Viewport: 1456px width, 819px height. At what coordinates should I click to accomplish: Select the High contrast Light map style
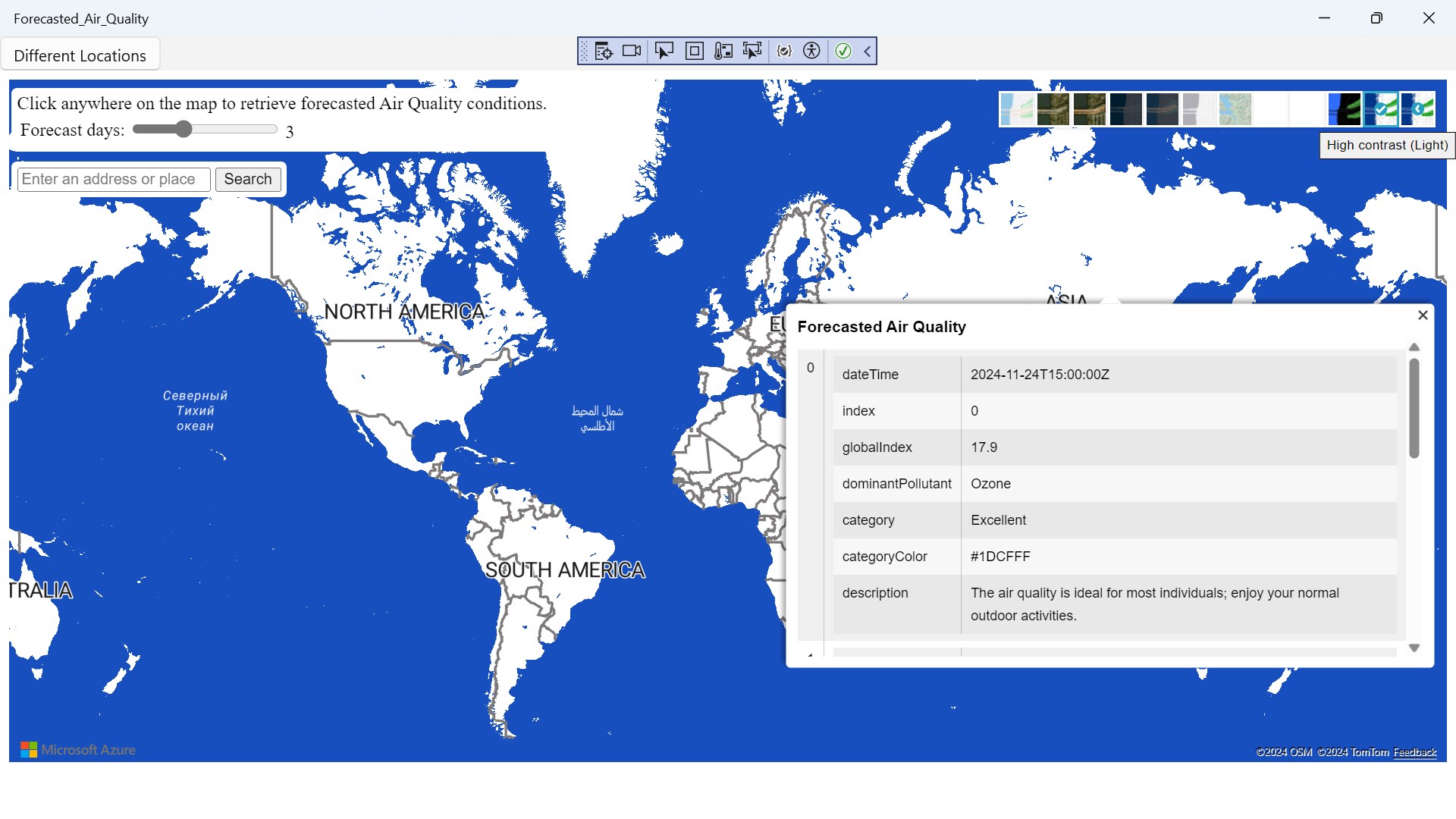[1381, 109]
